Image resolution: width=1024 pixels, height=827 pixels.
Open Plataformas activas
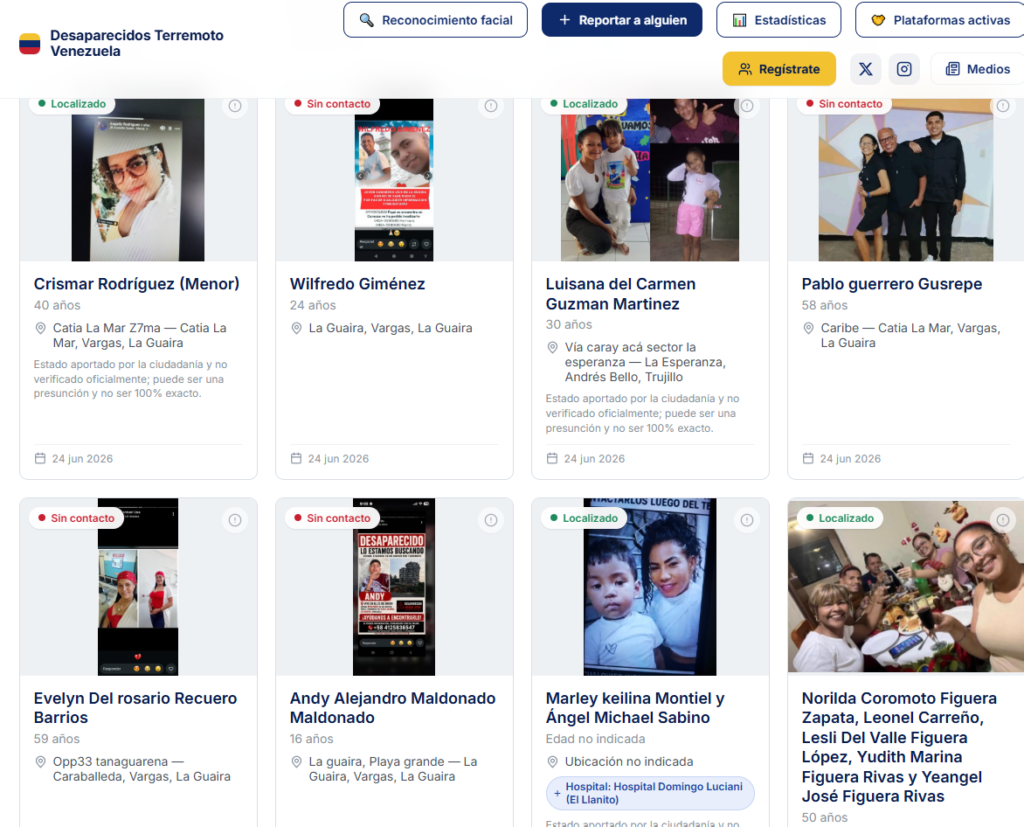[x=940, y=20]
